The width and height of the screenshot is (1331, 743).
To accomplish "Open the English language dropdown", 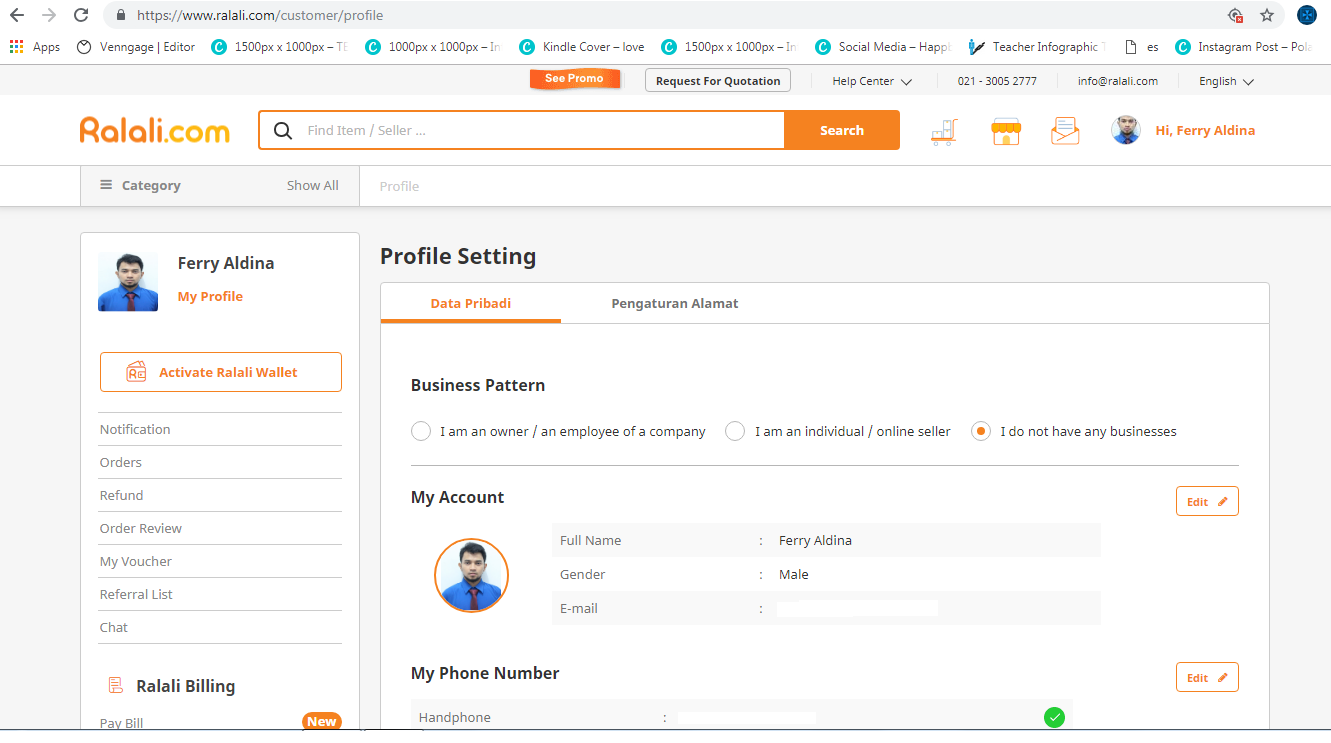I will point(1226,81).
